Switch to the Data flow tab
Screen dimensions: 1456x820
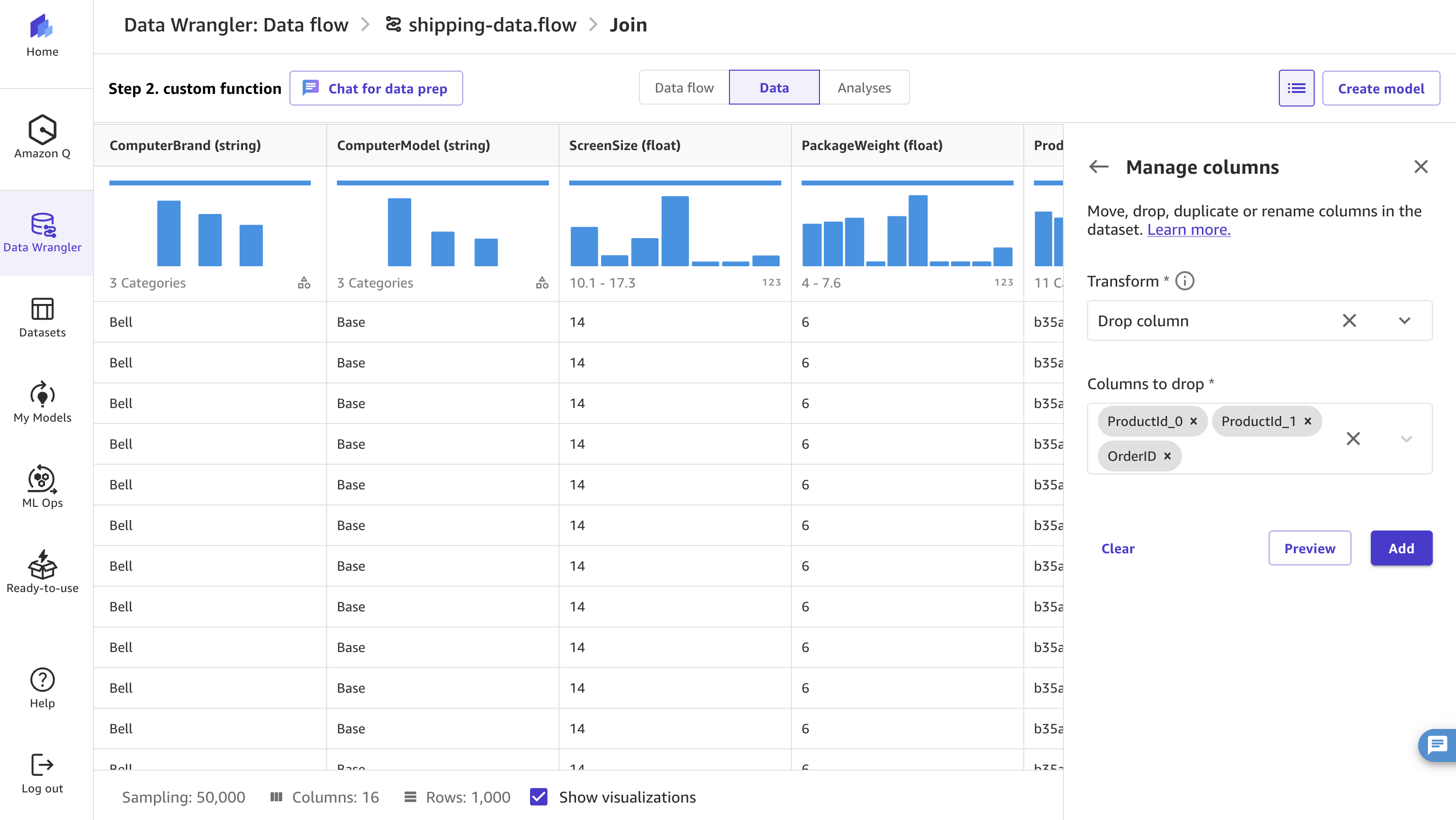click(684, 88)
